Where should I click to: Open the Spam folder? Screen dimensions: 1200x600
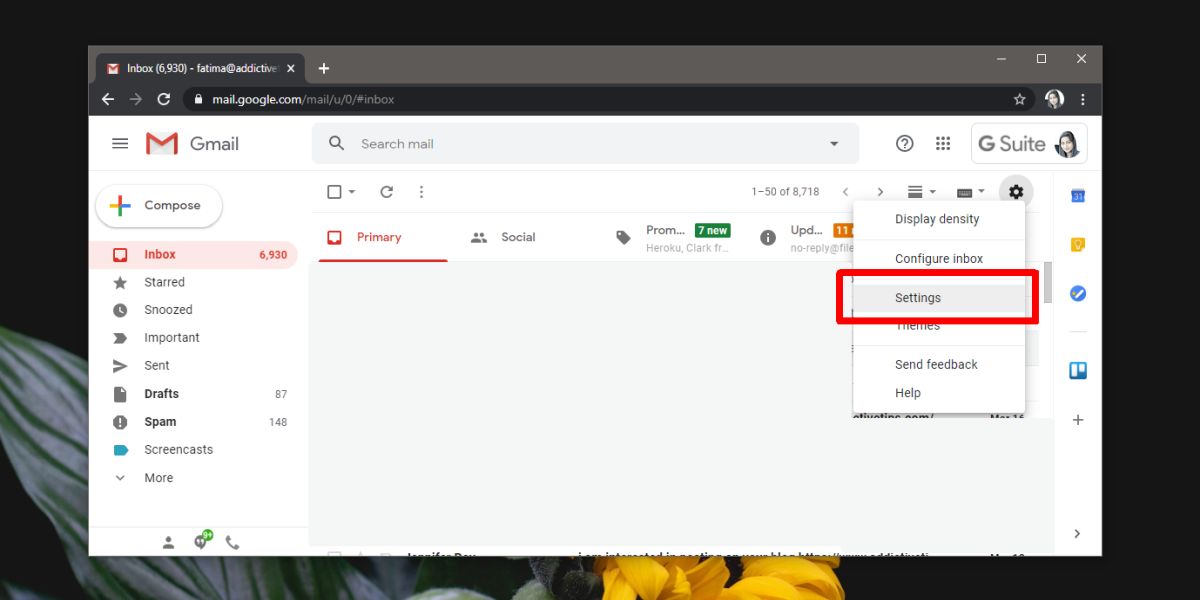click(x=193, y=422)
